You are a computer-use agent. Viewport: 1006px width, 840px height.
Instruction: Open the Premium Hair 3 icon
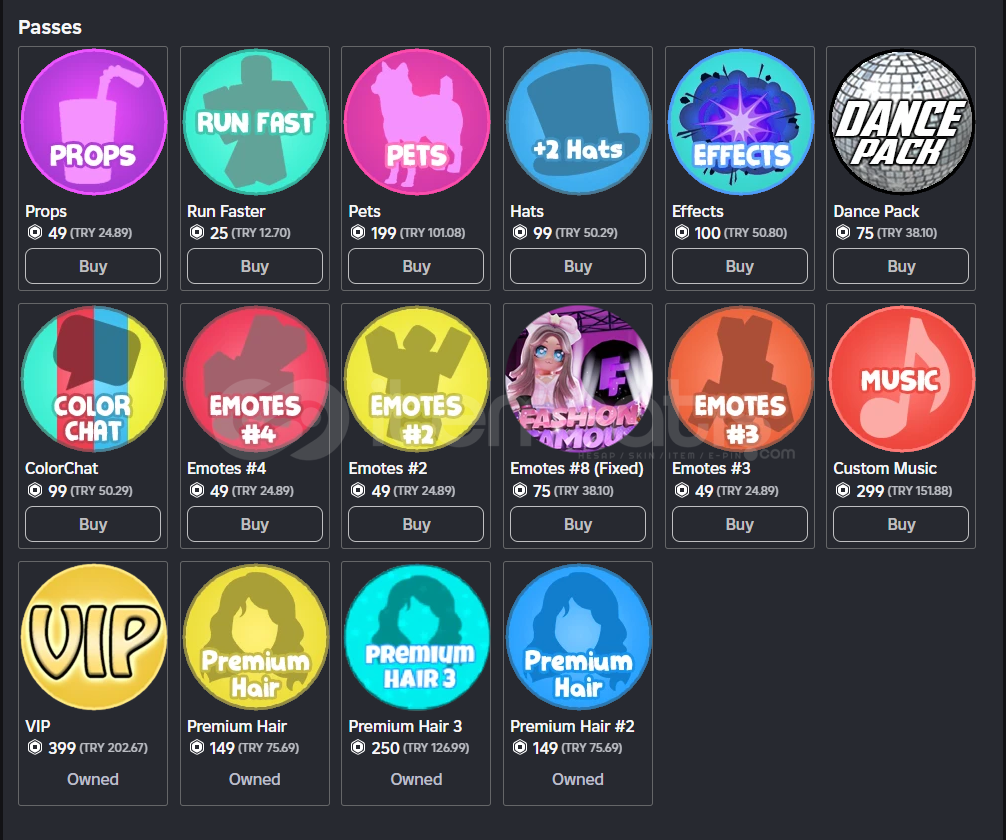pos(416,637)
